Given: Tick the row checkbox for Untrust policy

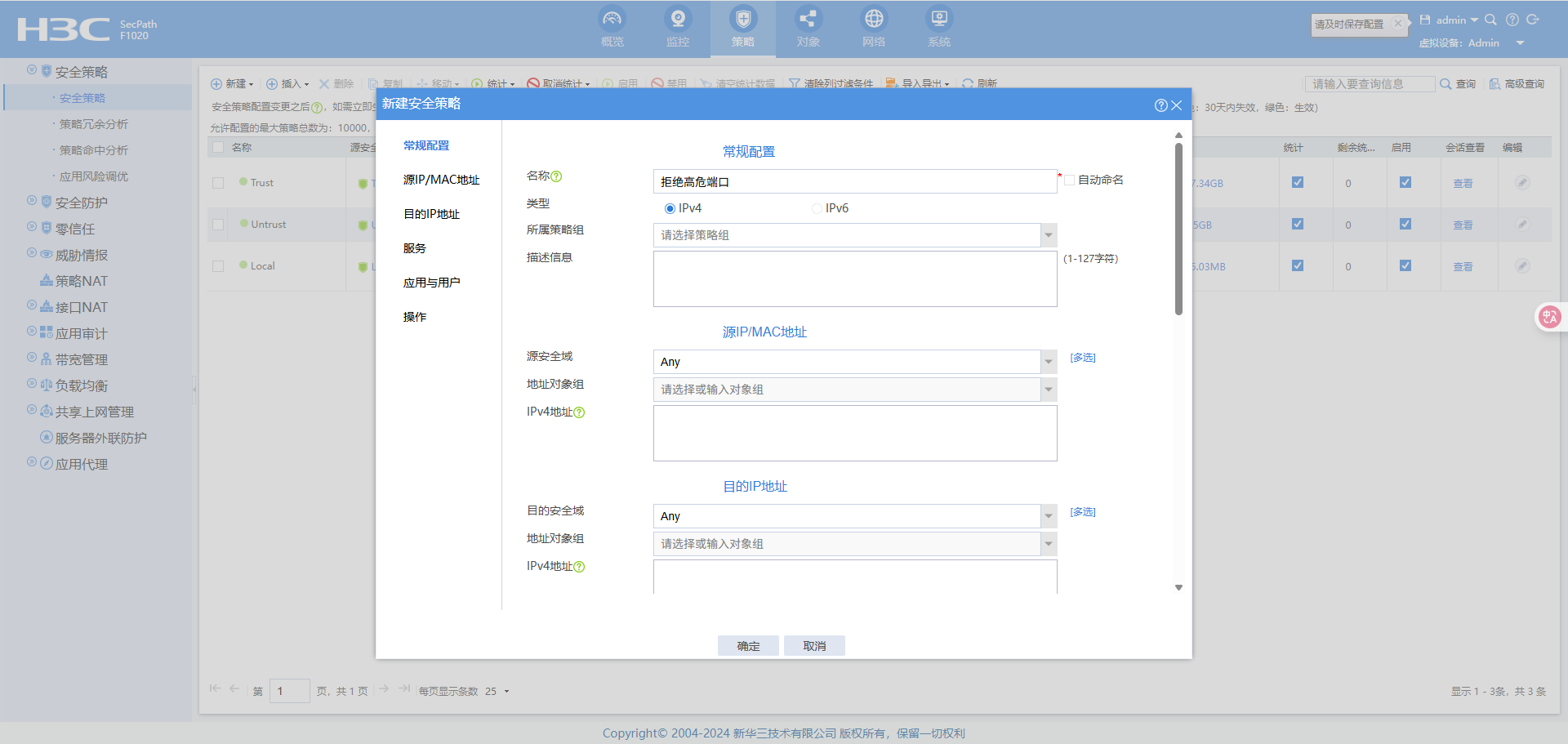Looking at the screenshot, I should [x=218, y=225].
